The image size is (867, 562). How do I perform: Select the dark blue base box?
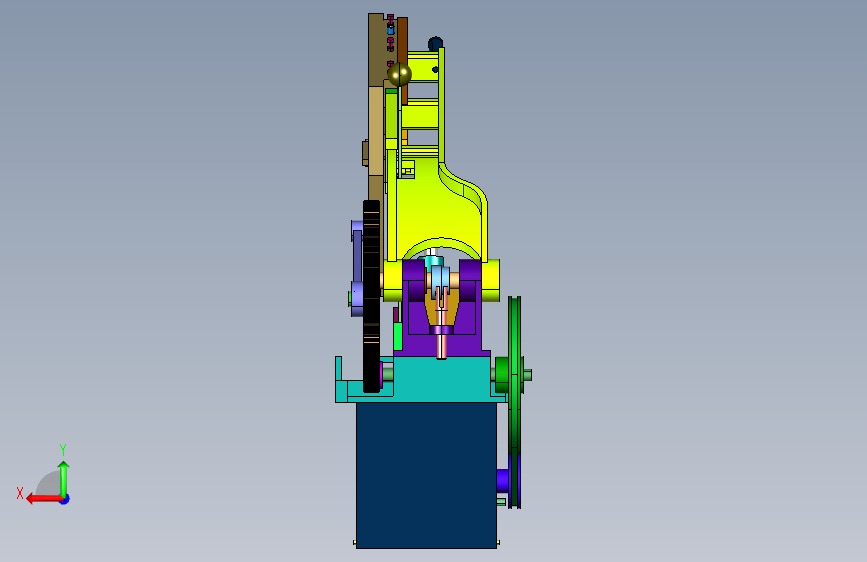(x=426, y=475)
